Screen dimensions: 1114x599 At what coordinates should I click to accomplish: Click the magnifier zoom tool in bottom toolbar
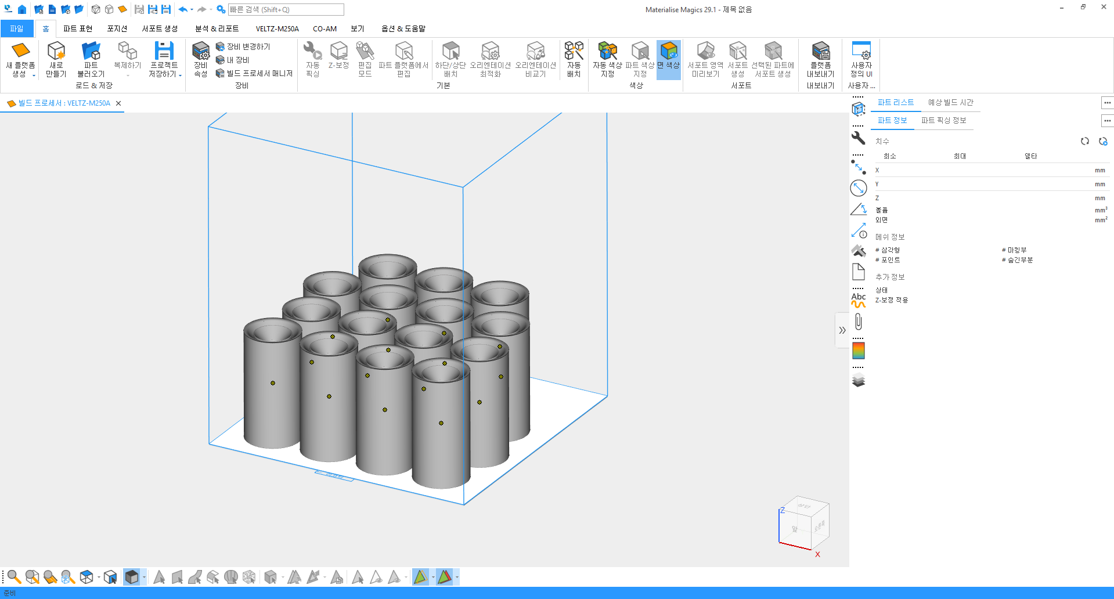coord(13,577)
